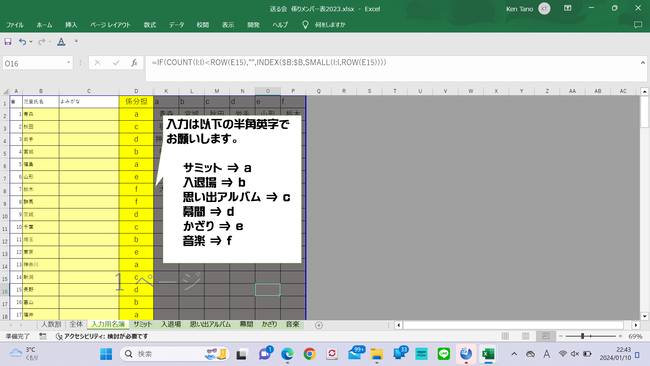Redo the last undone action

pos(41,41)
